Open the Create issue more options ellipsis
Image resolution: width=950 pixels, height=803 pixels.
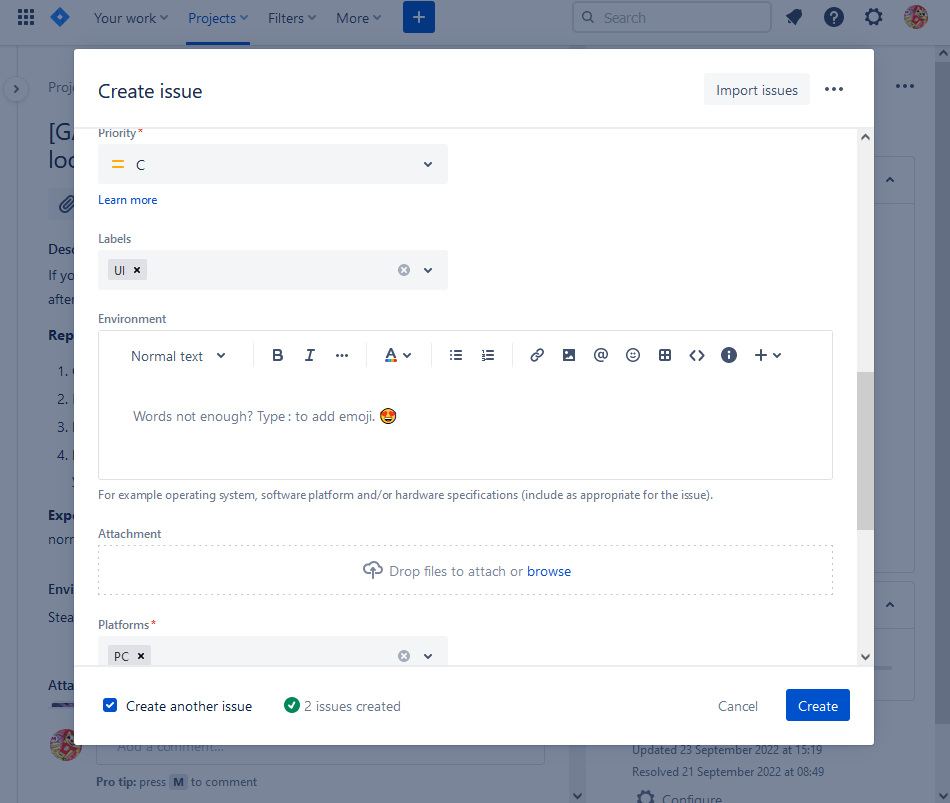click(834, 90)
